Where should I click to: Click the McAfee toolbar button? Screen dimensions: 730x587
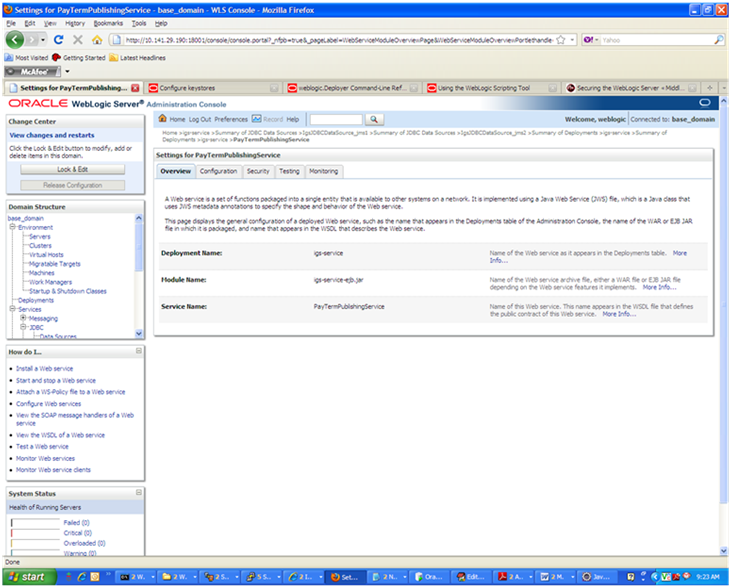coord(33,71)
